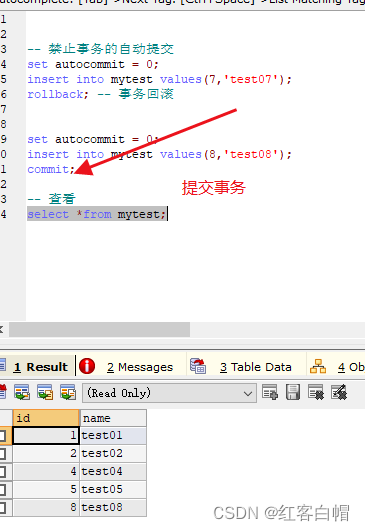Screen dimensions: 365x531
Task: Click the delete selected rows icon
Action: [x=316, y=392]
